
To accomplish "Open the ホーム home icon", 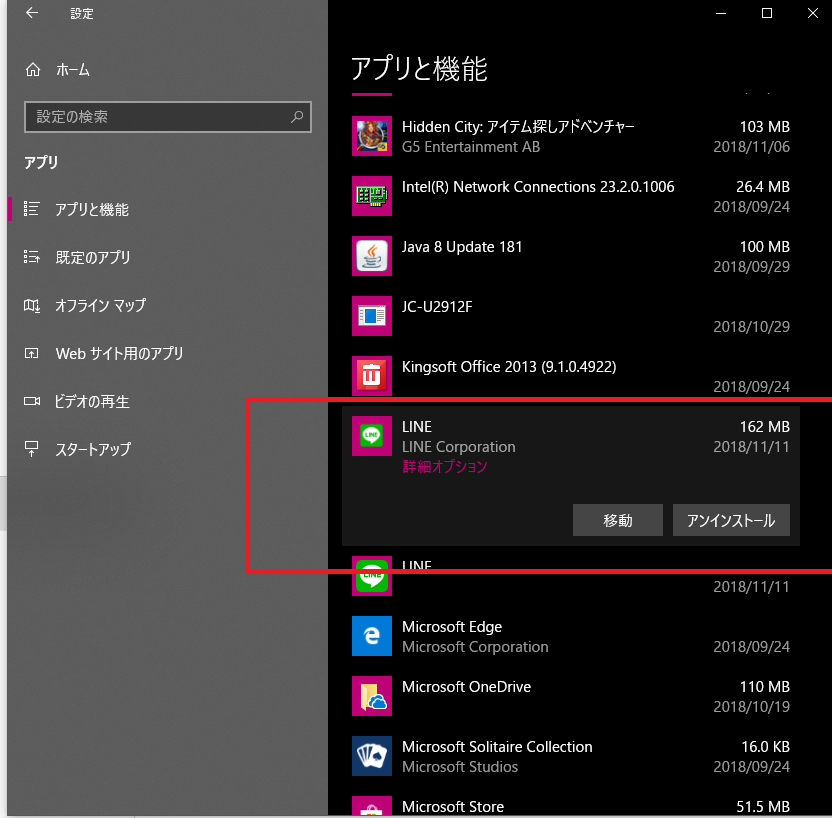I will click(x=33, y=69).
